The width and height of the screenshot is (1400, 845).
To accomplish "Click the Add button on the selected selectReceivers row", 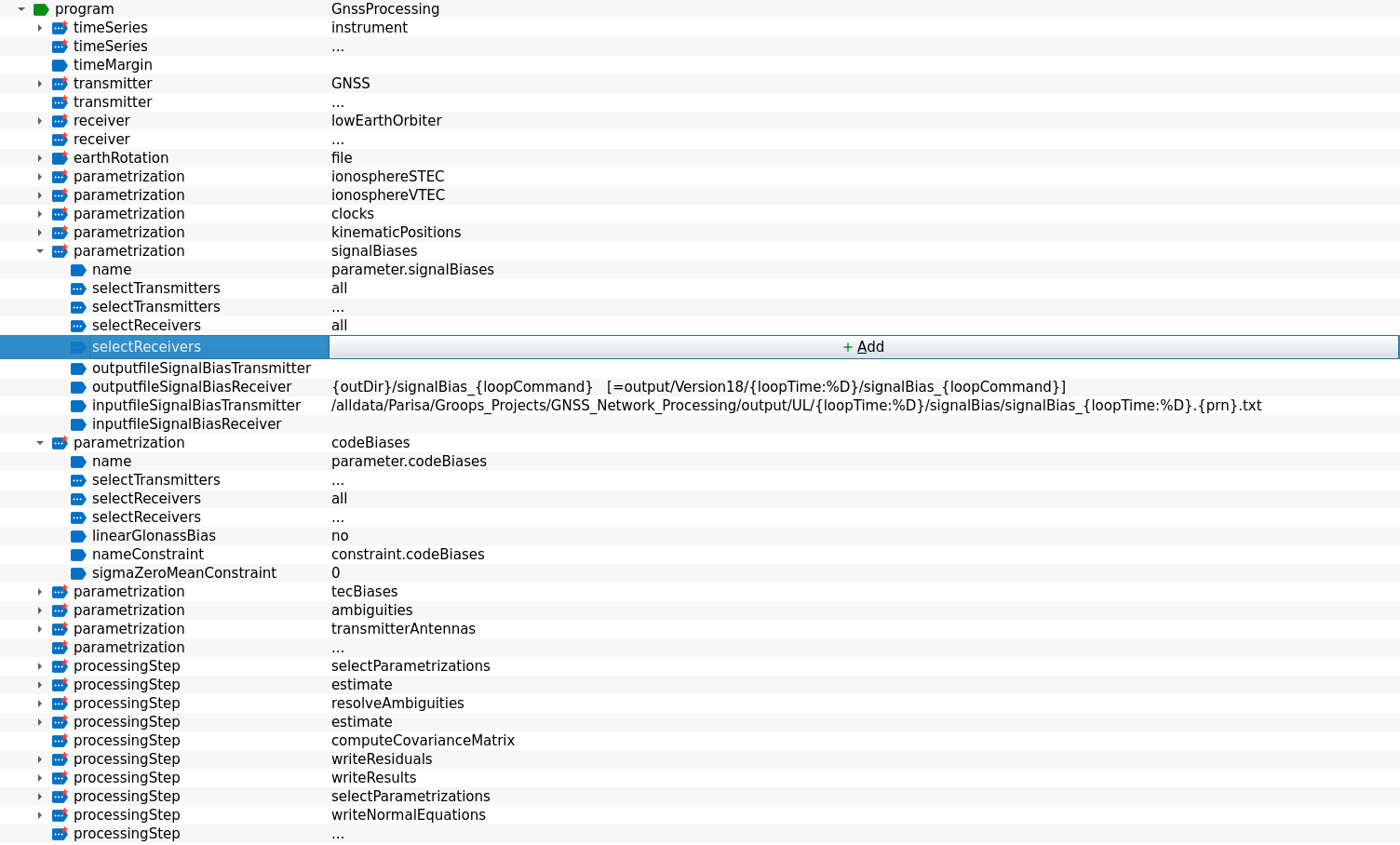I will (x=864, y=346).
